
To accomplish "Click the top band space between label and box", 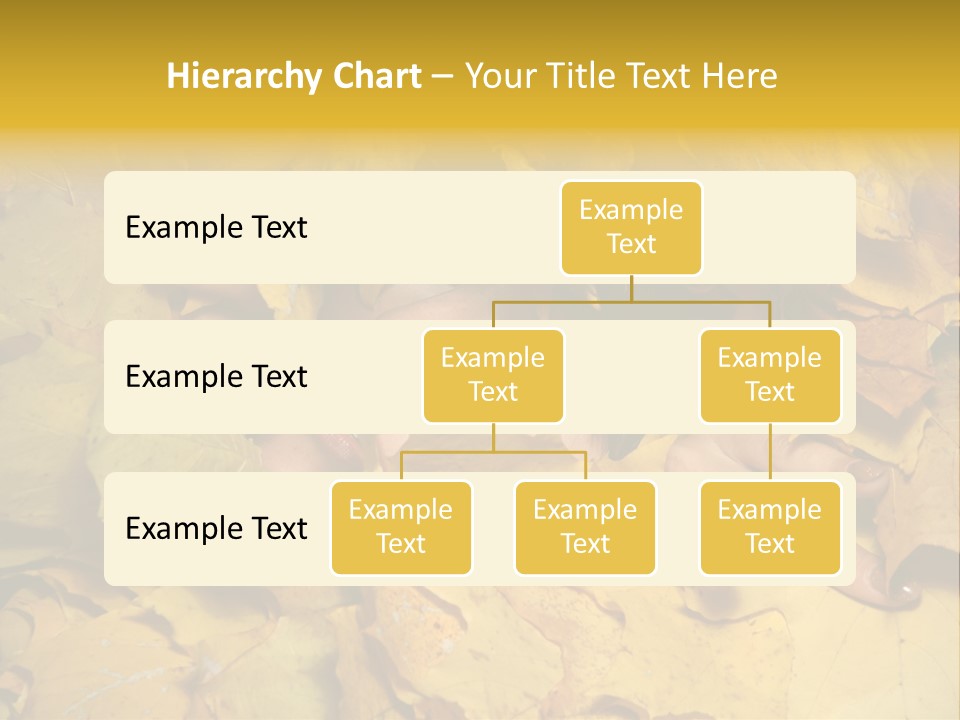I will pos(430,227).
